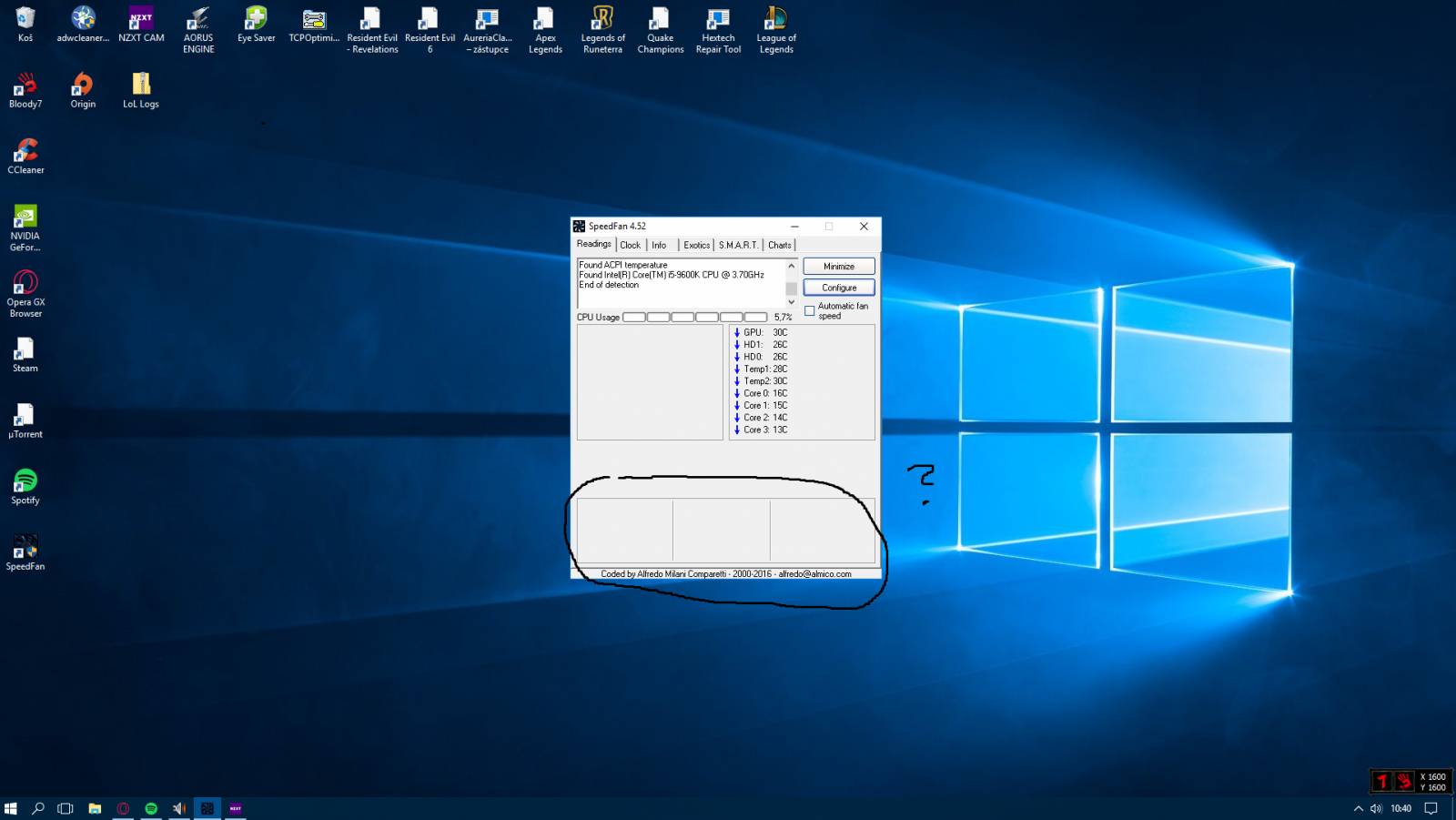Click the taskbar clock showing 10:40

click(1401, 808)
